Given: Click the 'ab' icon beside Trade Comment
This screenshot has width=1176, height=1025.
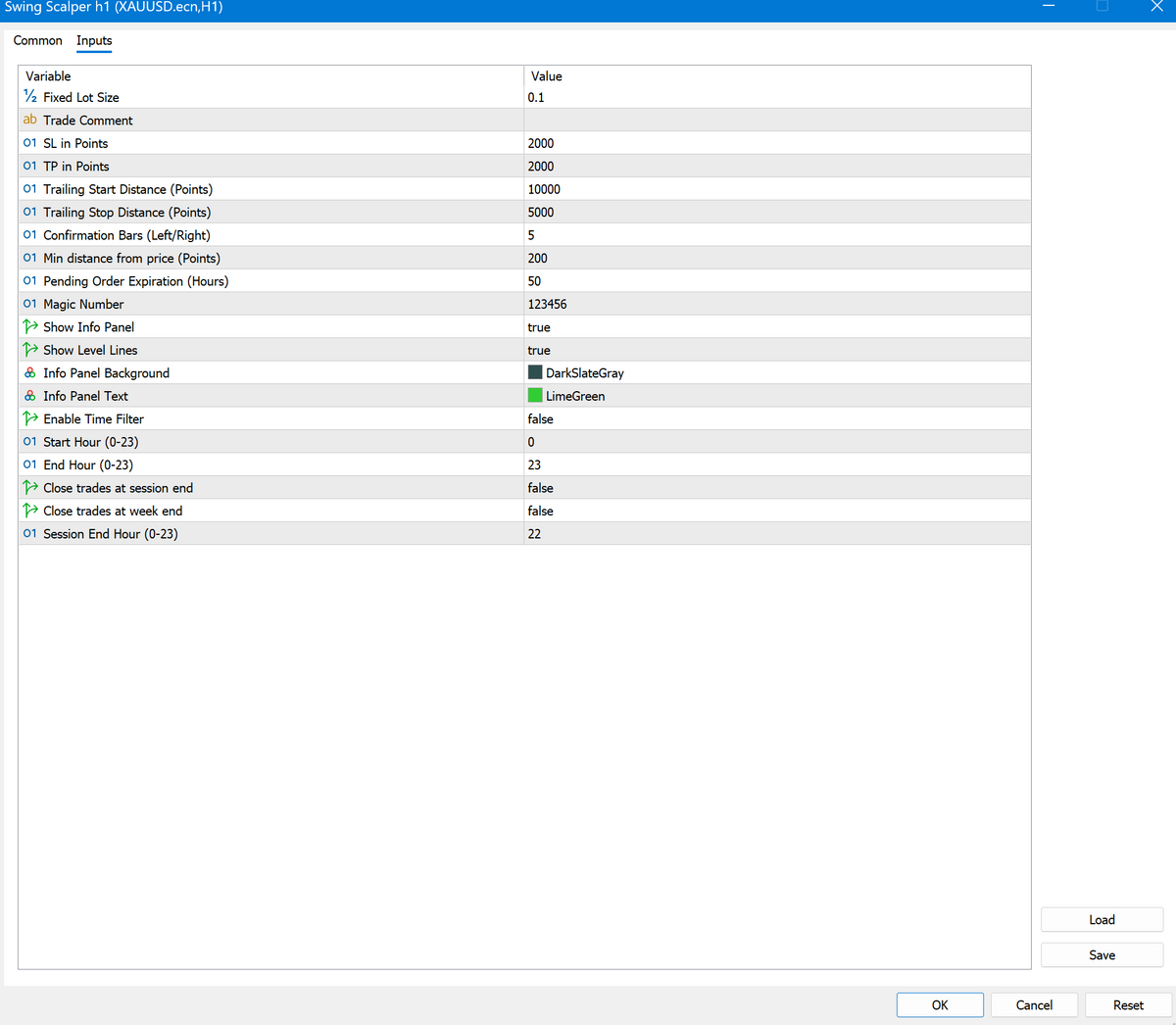Looking at the screenshot, I should [30, 120].
